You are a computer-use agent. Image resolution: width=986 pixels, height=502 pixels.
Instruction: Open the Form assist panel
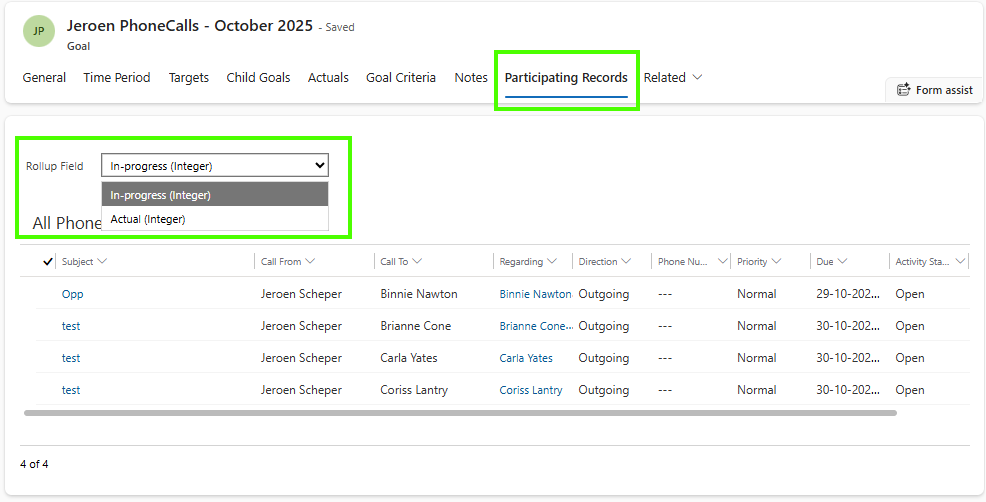tap(935, 90)
